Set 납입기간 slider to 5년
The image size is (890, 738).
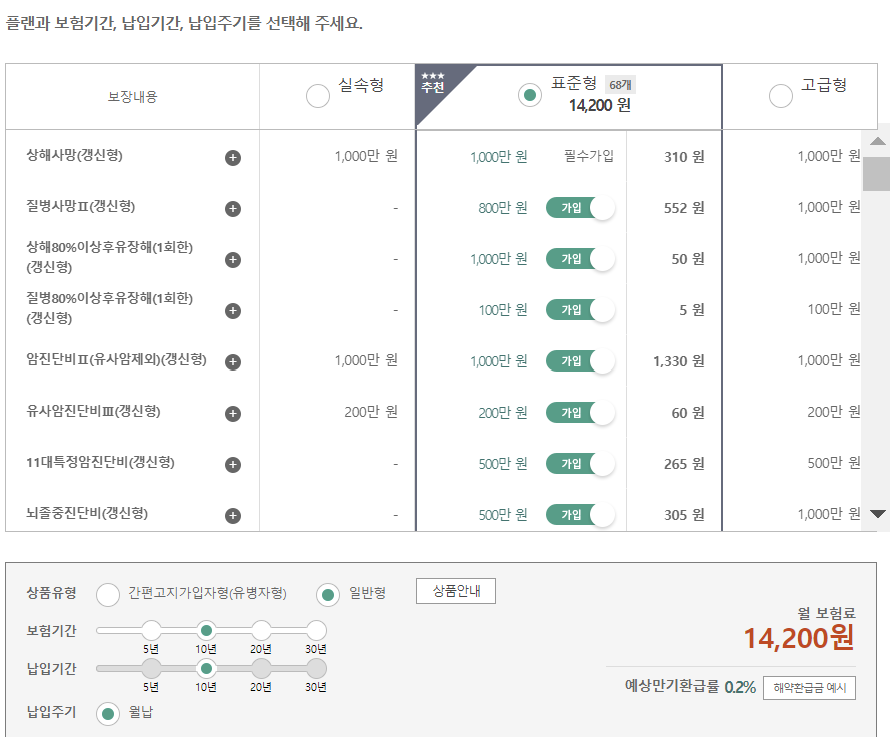(x=151, y=668)
